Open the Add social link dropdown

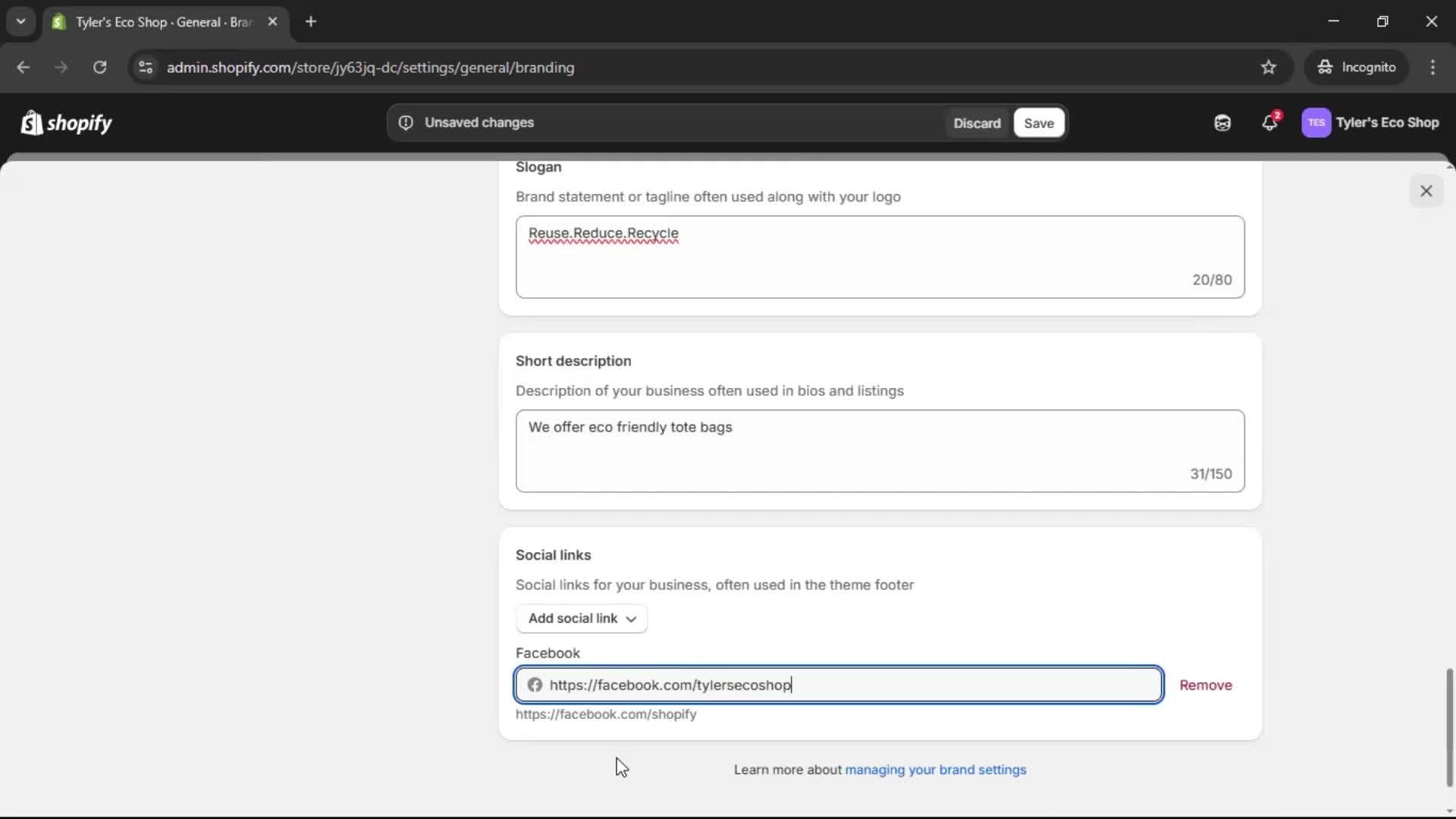(x=581, y=618)
